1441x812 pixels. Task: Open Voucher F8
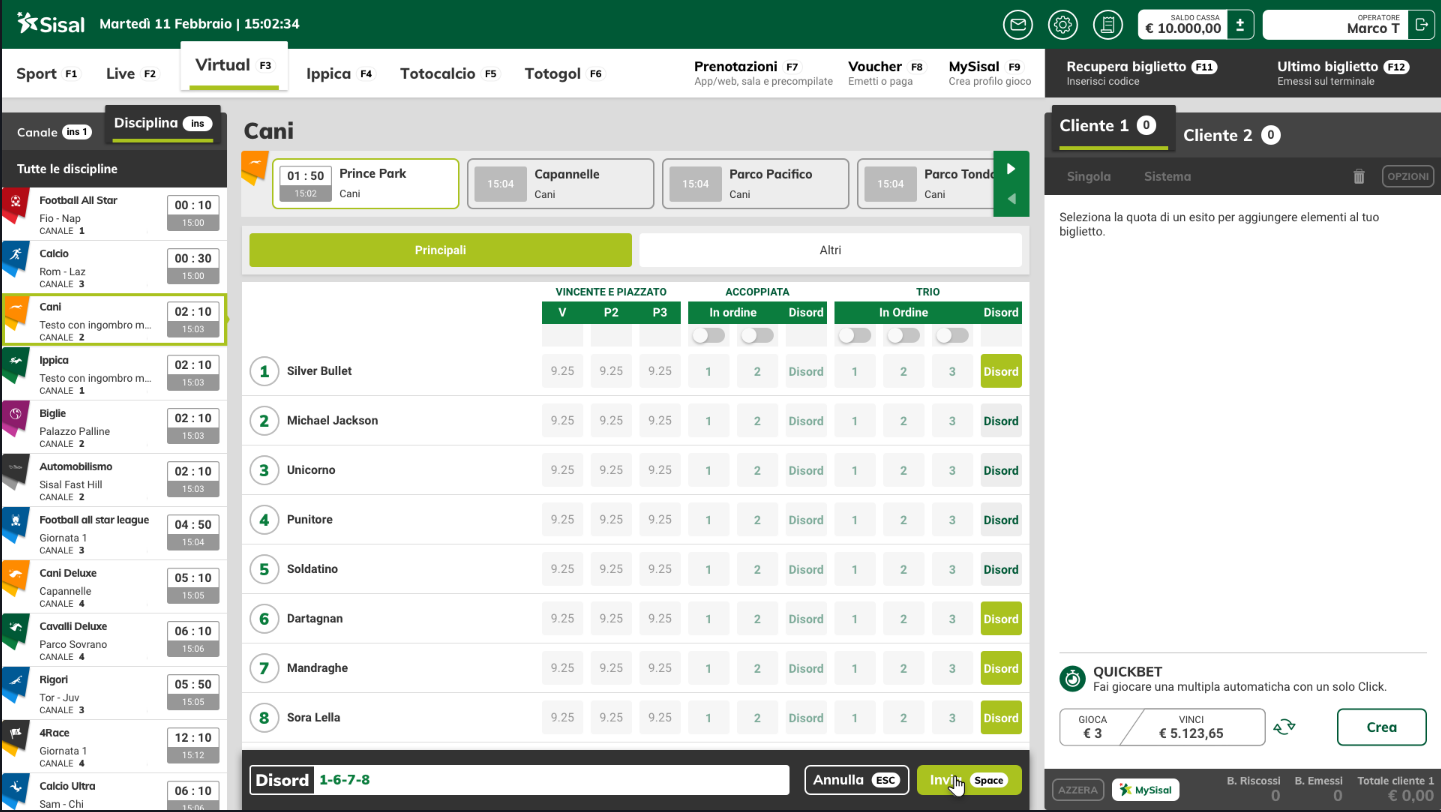point(887,73)
